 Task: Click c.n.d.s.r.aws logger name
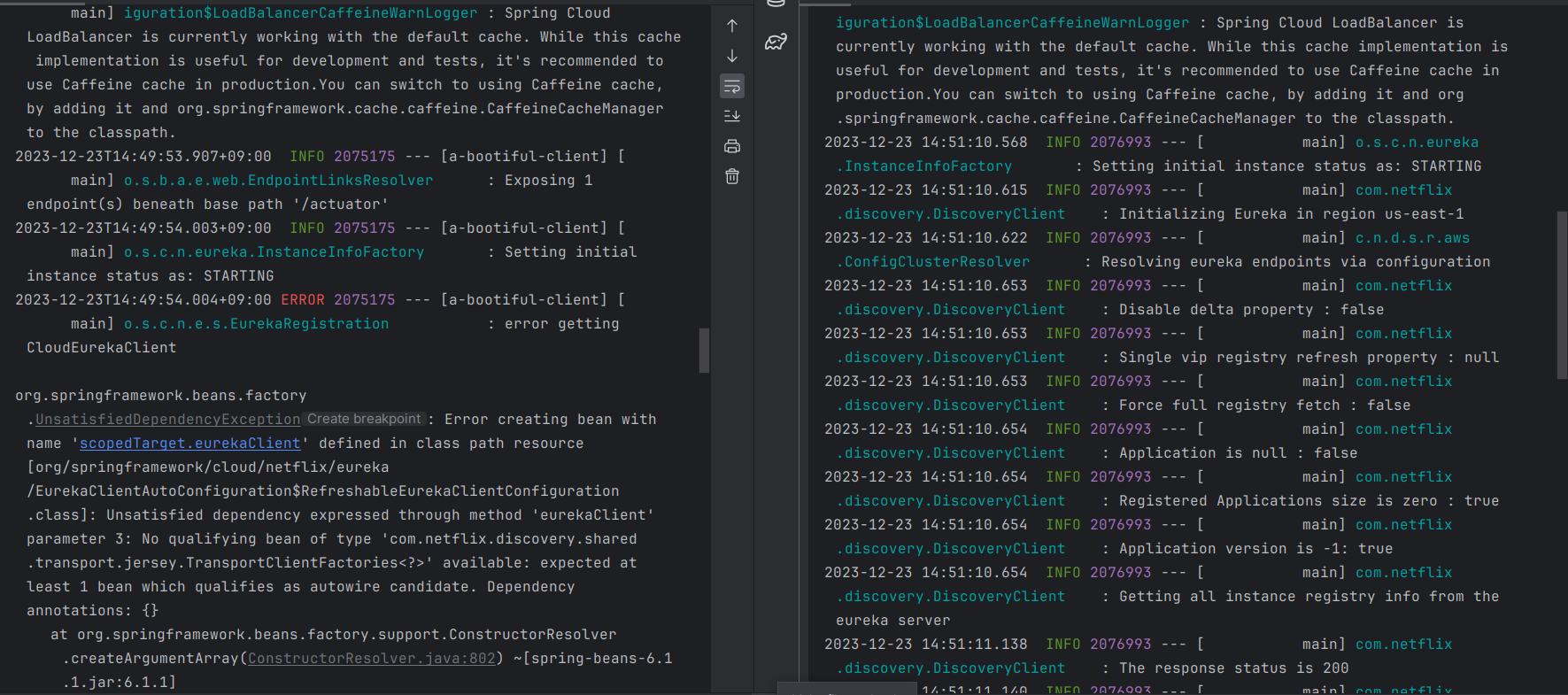(x=1412, y=238)
